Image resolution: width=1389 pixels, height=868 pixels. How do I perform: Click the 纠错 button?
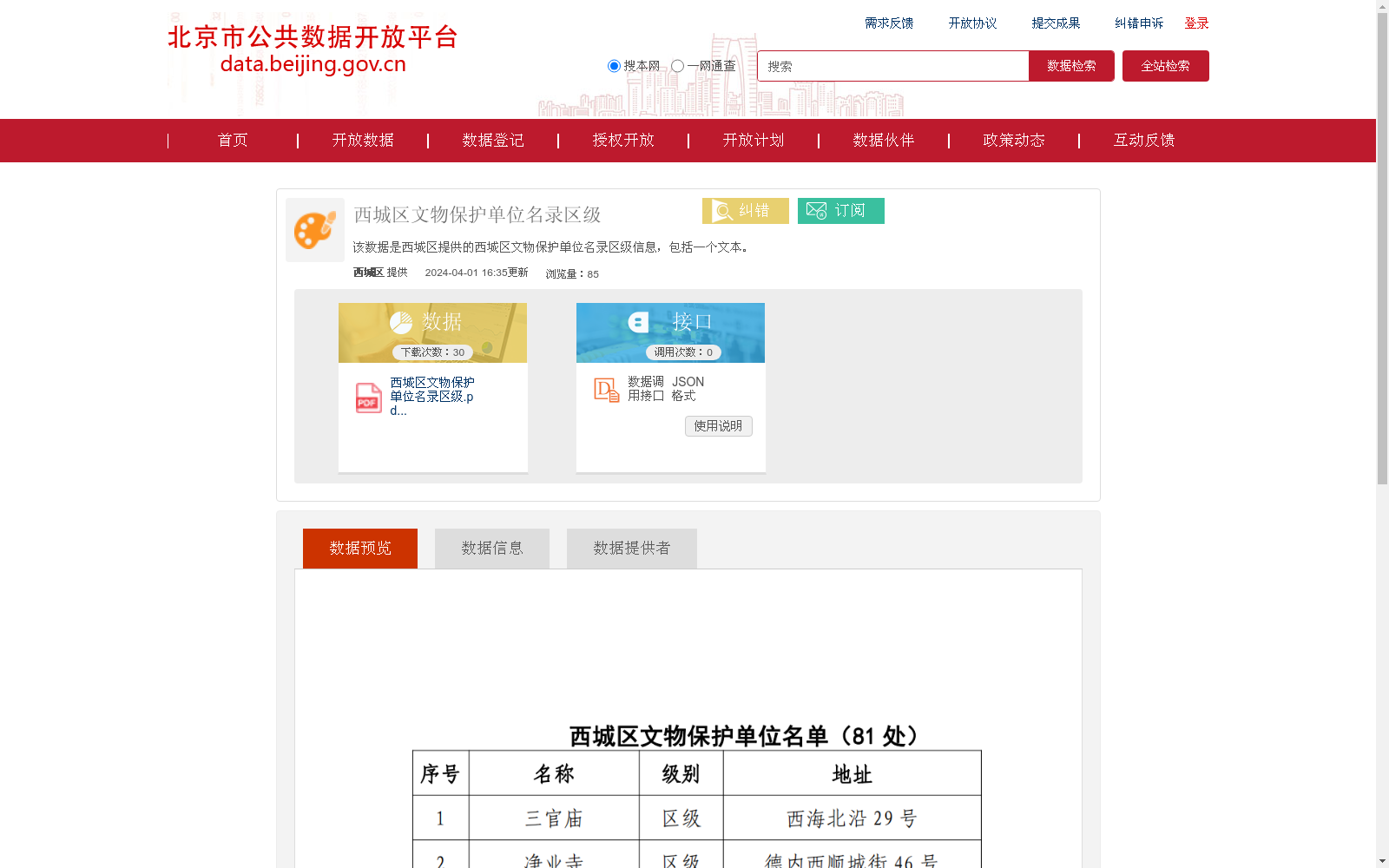[x=746, y=211]
